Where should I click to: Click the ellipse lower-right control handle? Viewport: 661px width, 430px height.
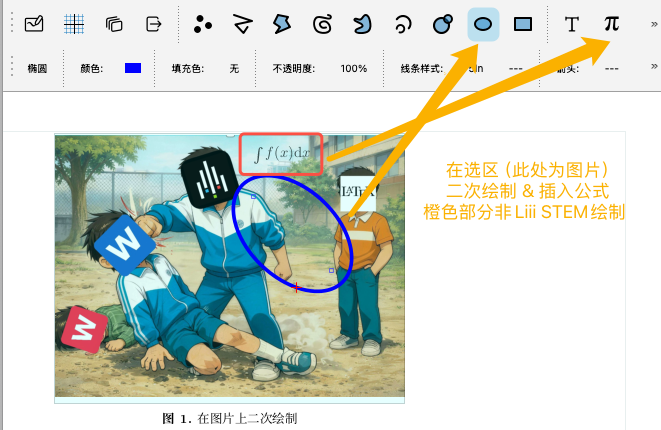click(331, 270)
